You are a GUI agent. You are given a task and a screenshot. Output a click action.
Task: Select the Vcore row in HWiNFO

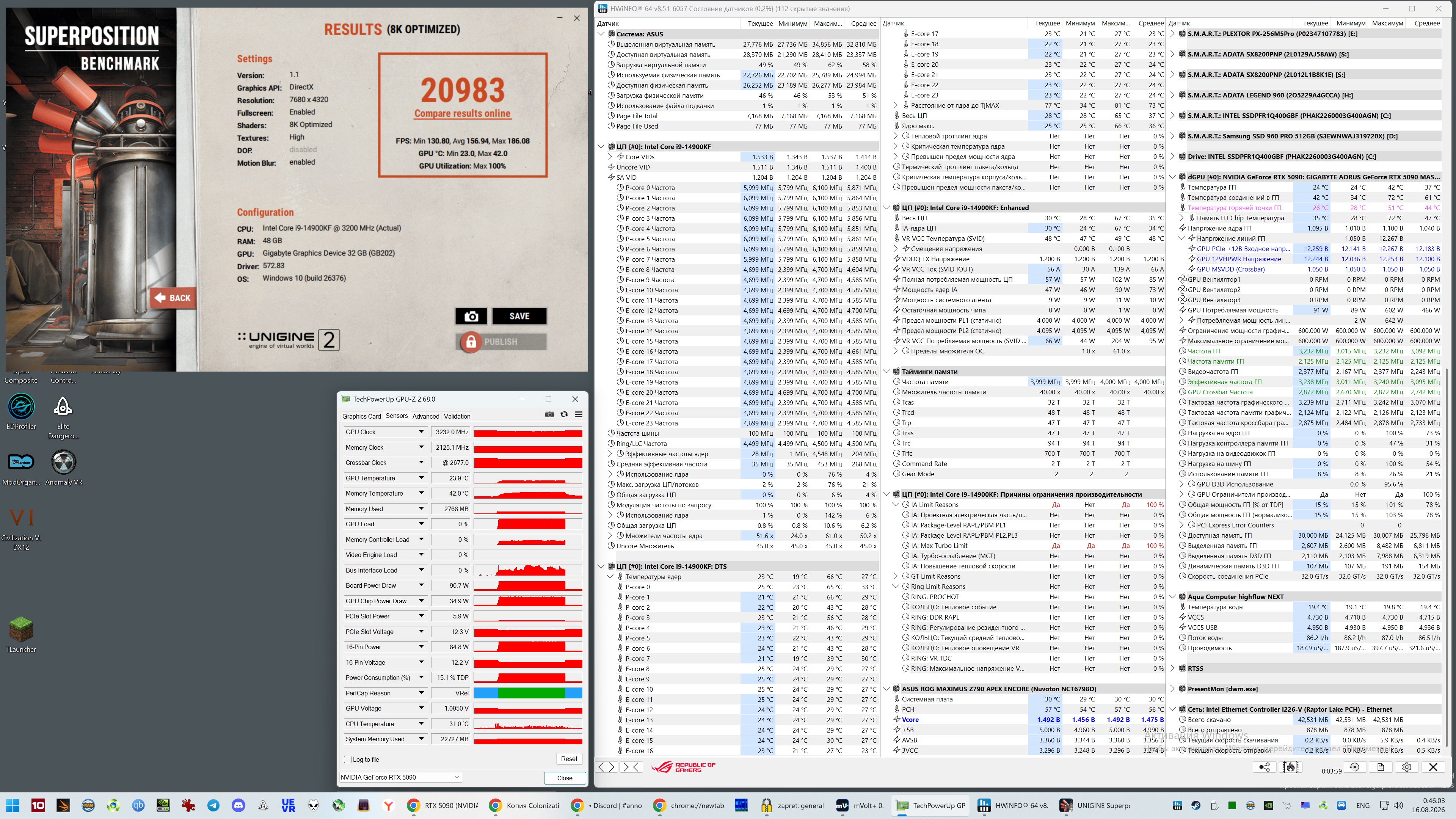[x=1026, y=720]
